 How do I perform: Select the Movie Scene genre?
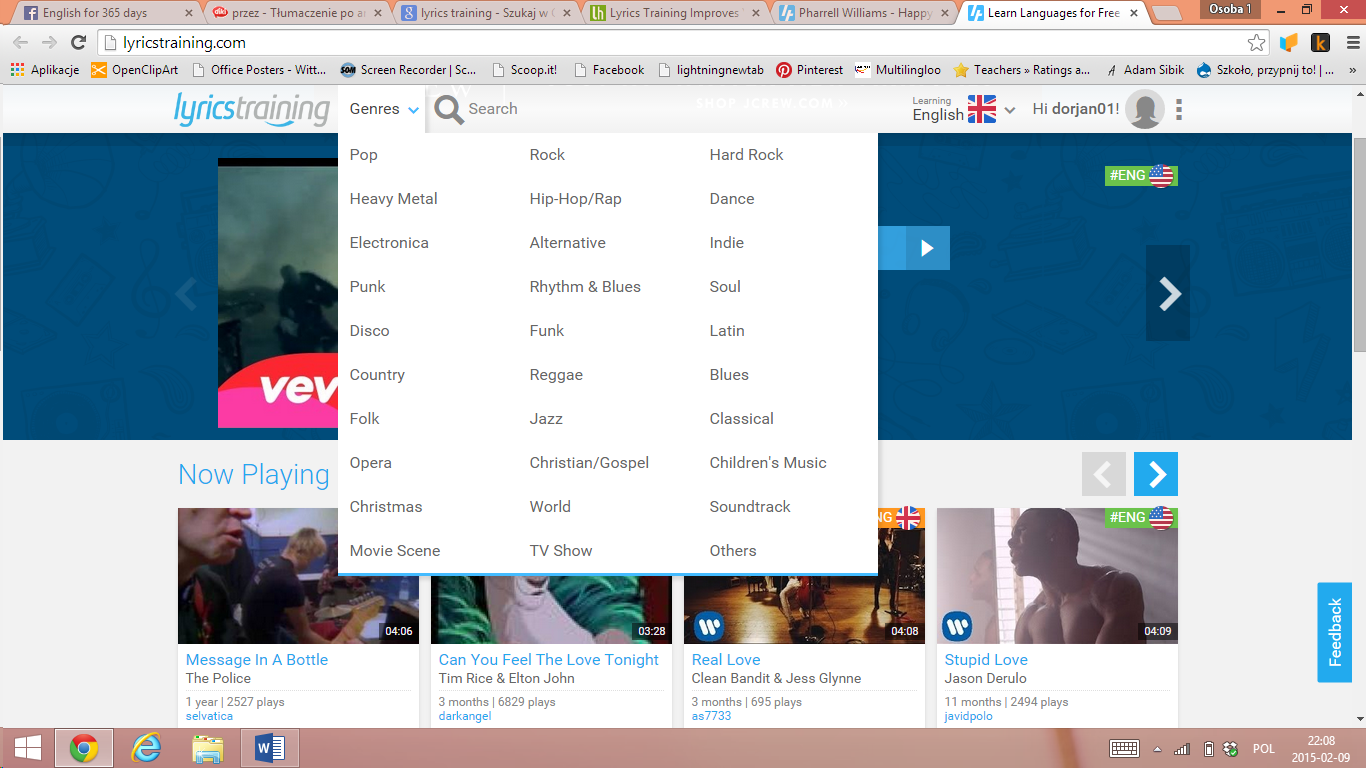click(395, 551)
